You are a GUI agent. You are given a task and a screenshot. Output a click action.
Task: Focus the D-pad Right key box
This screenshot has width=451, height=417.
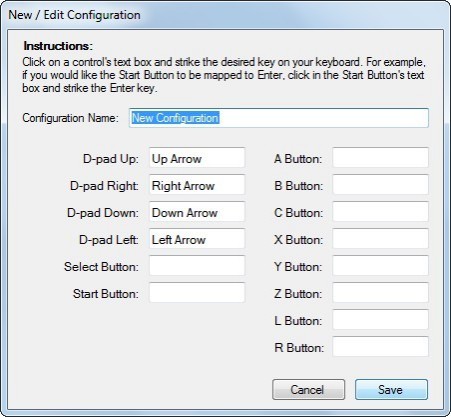coord(197,185)
